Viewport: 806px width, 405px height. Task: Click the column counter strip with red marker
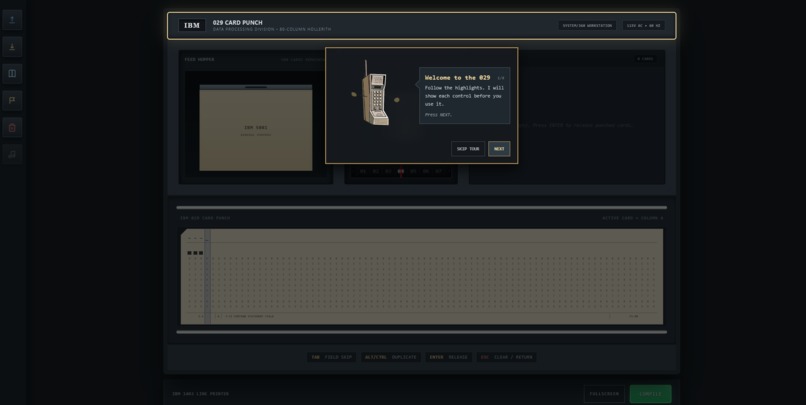[x=401, y=172]
